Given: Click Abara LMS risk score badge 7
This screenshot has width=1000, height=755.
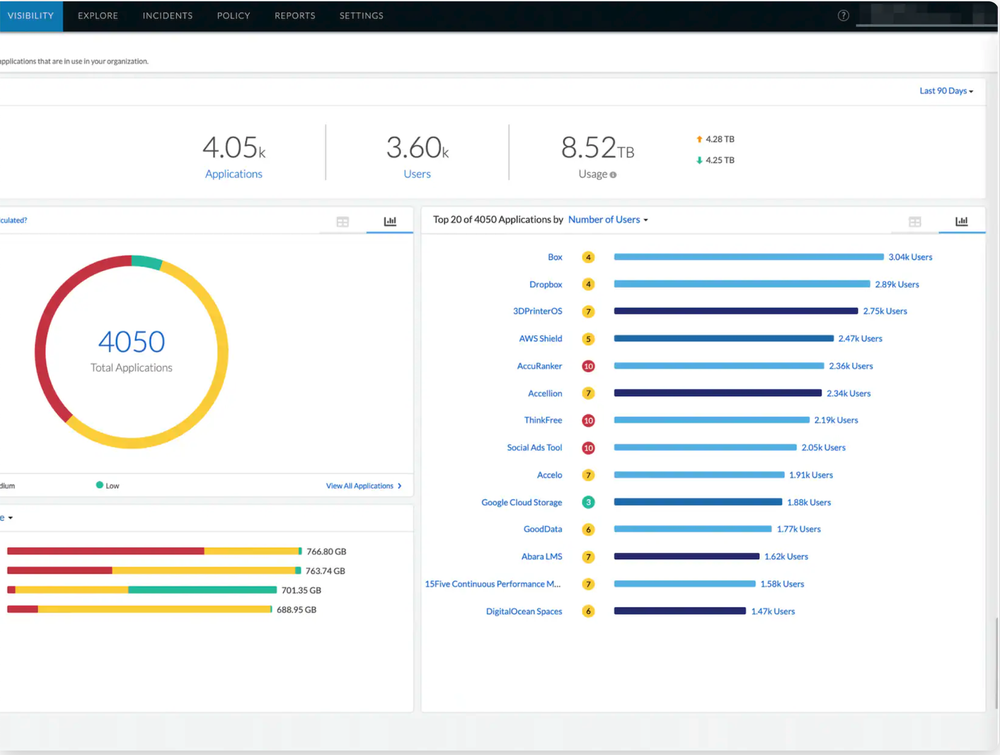Looking at the screenshot, I should [588, 557].
